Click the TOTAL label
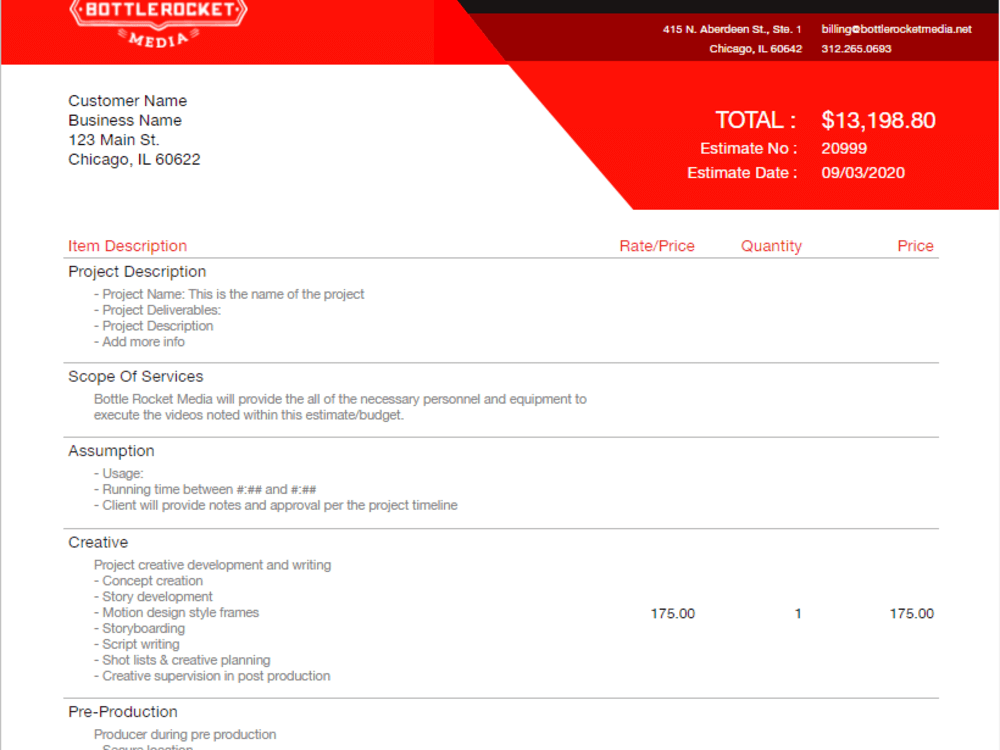 pyautogui.click(x=755, y=121)
